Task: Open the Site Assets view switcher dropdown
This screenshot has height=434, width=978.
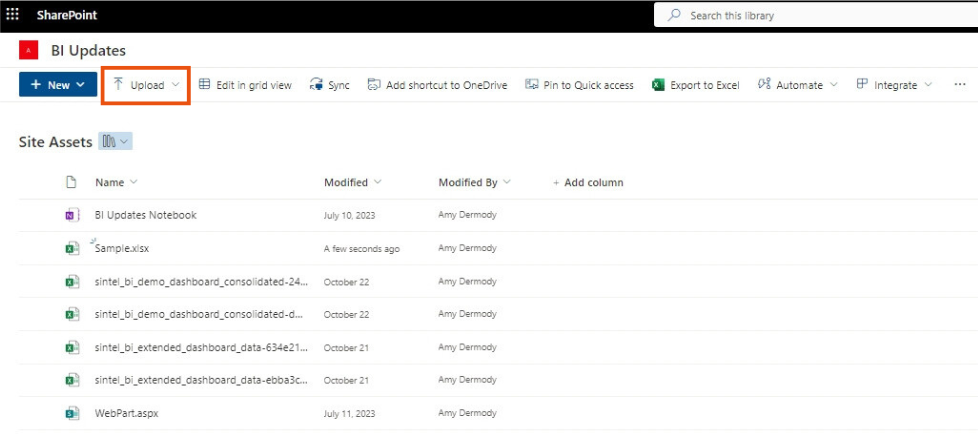Action: (x=115, y=142)
